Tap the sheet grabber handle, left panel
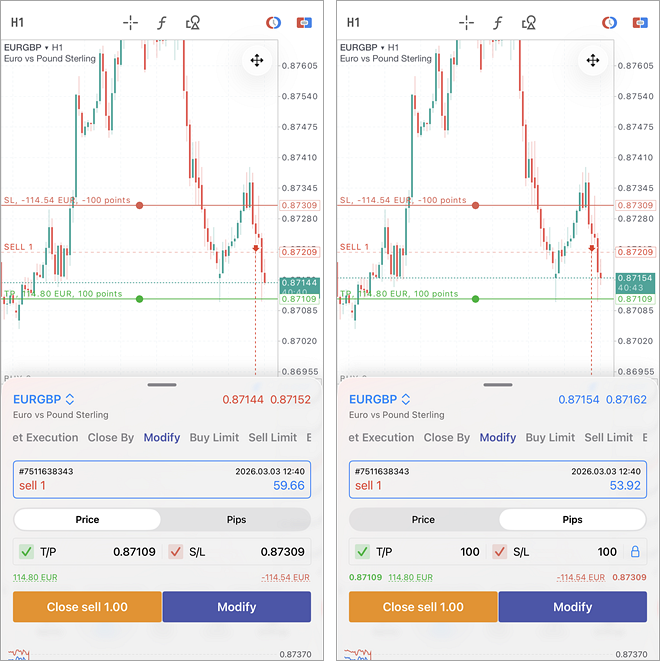The image size is (660, 661). 162,384
